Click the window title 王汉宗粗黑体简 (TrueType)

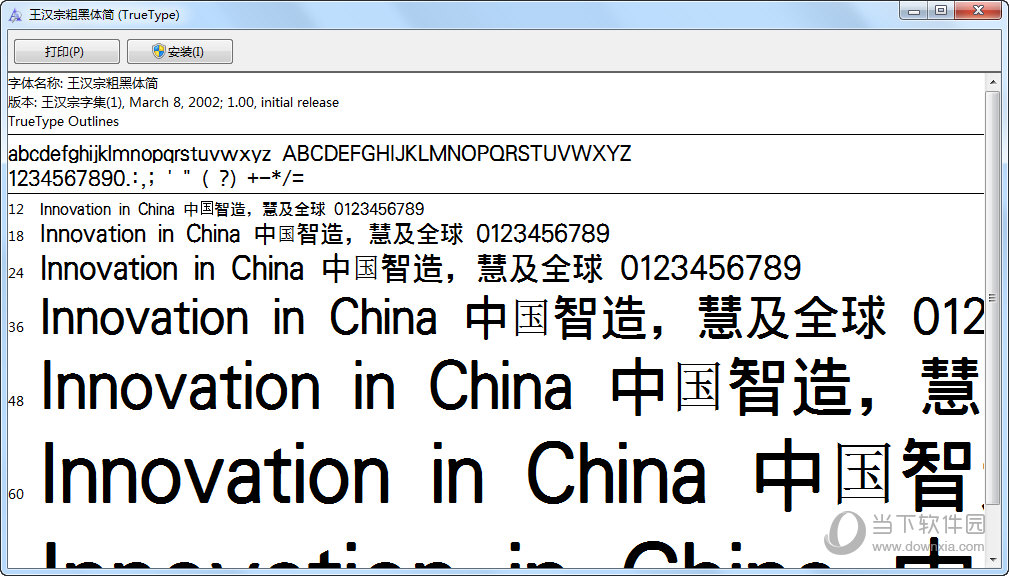[104, 14]
